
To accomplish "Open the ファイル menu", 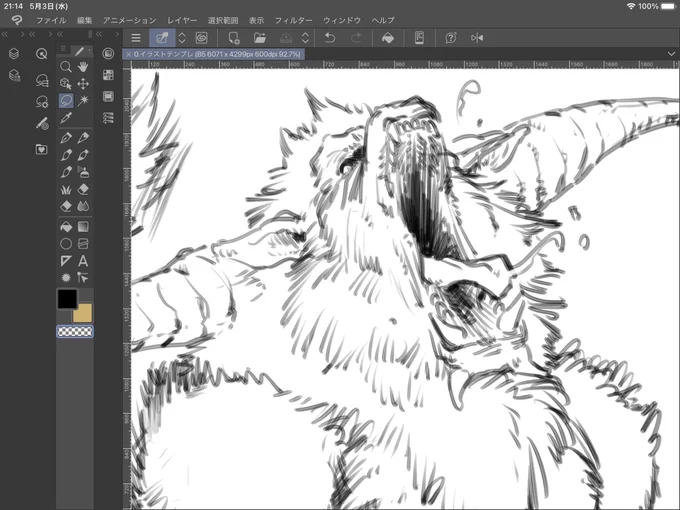I will 51,20.
